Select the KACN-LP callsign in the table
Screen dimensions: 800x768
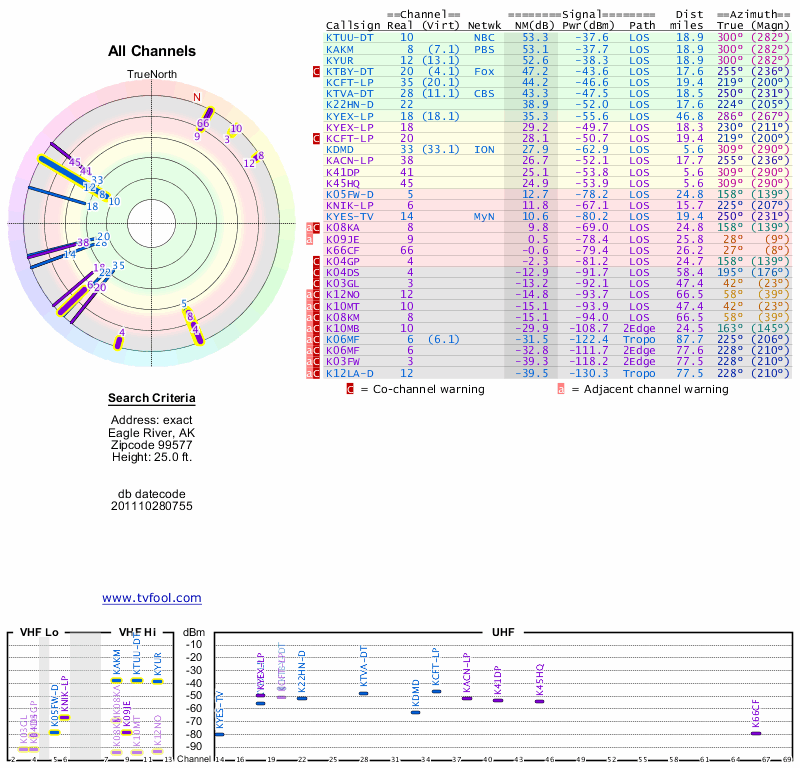pos(350,161)
